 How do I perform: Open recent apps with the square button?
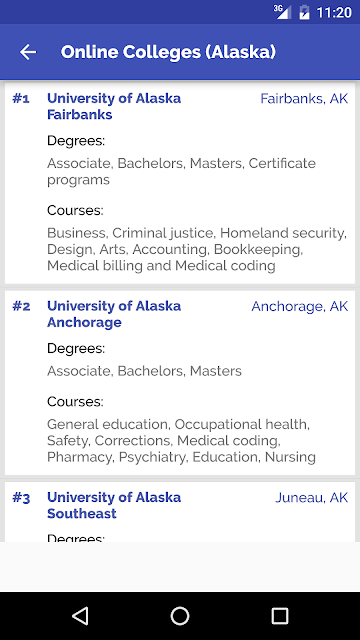280,616
